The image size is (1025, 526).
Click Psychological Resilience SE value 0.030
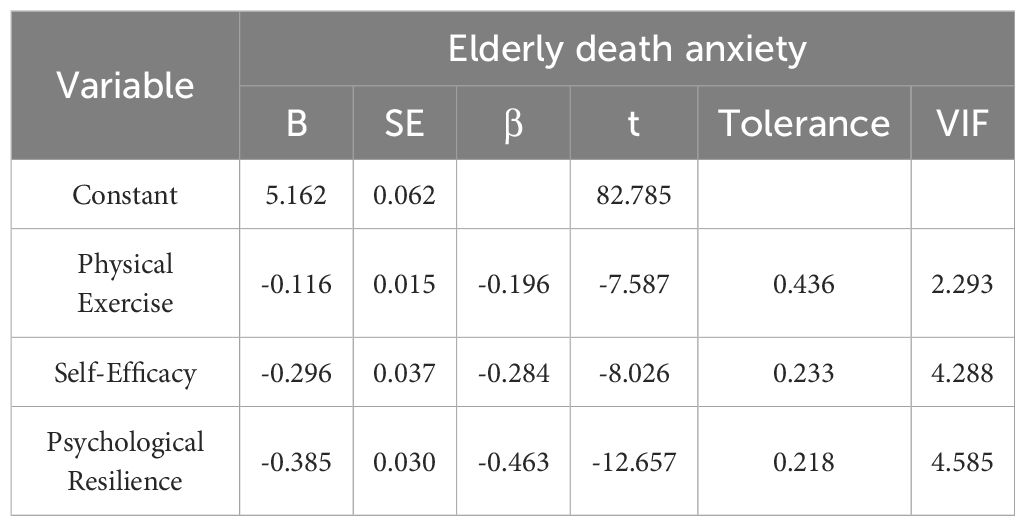pyautogui.click(x=404, y=462)
